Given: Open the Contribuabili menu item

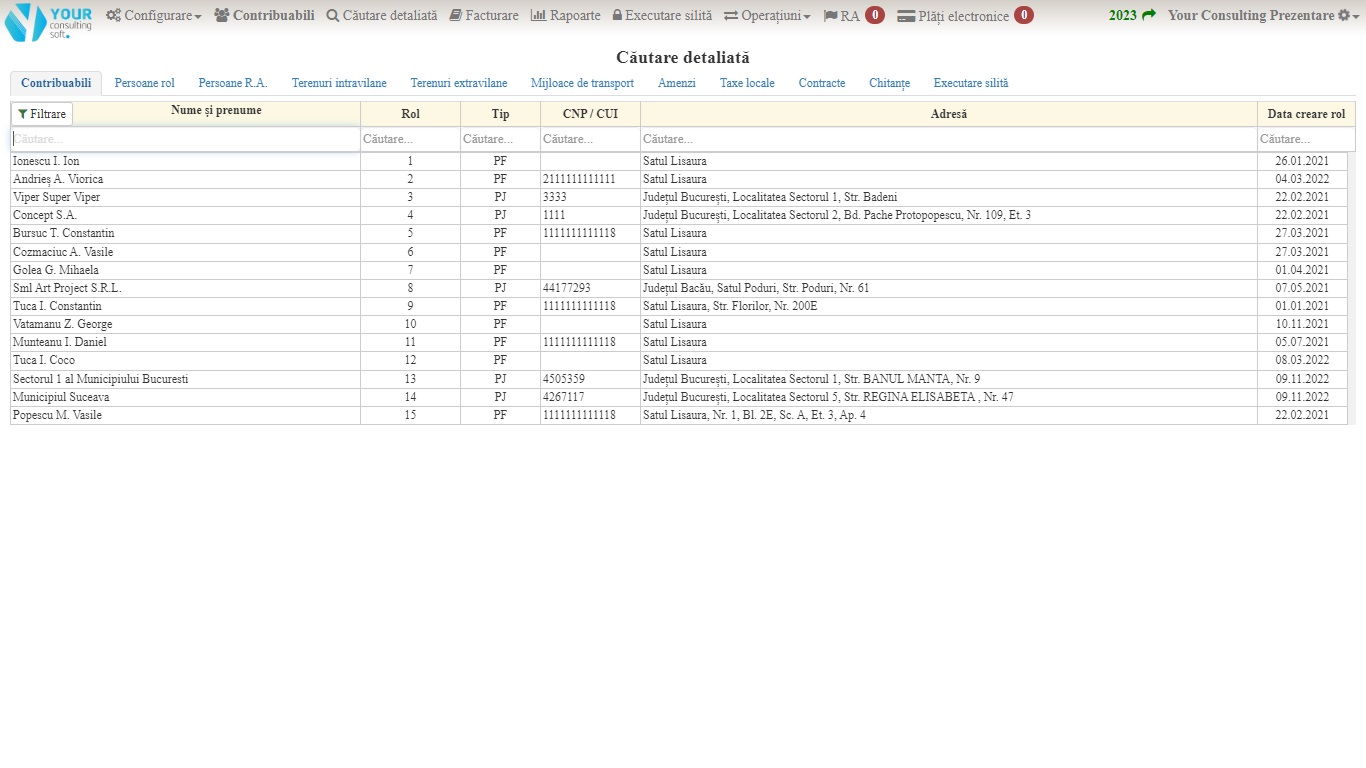Looking at the screenshot, I should [x=264, y=16].
